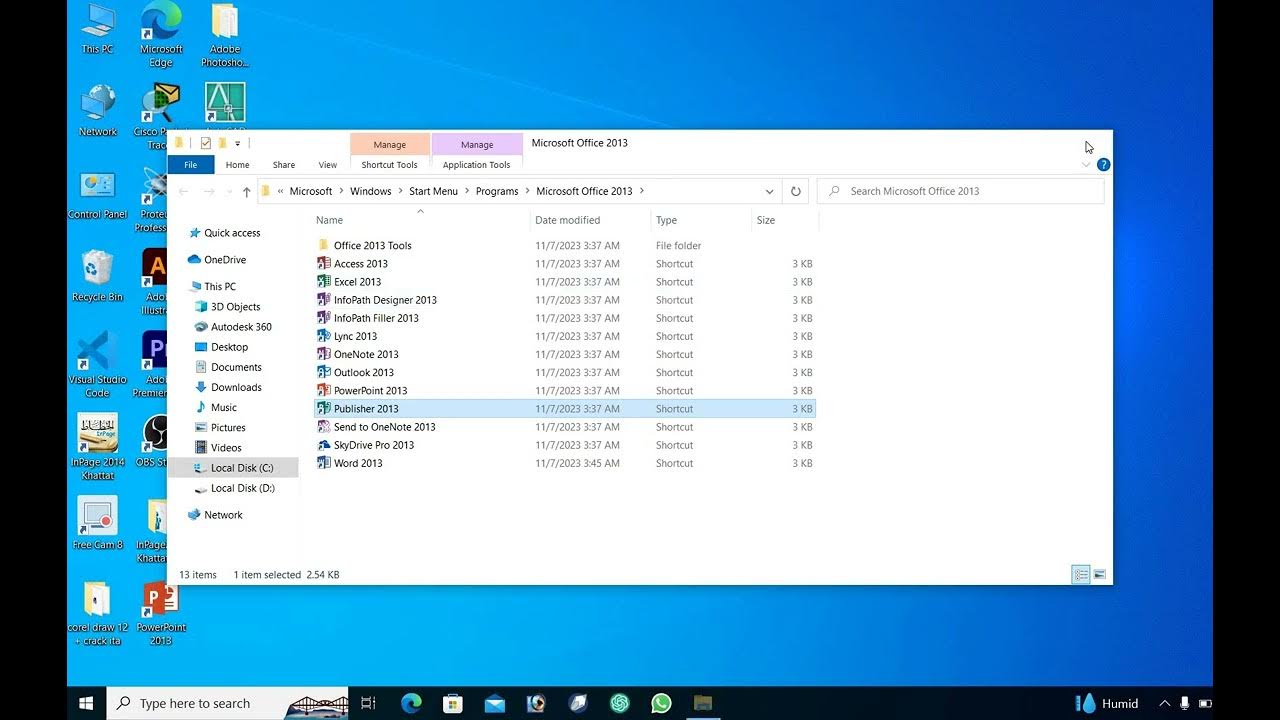Image resolution: width=1280 pixels, height=720 pixels.
Task: Select Network in the navigation pane
Action: coord(223,515)
